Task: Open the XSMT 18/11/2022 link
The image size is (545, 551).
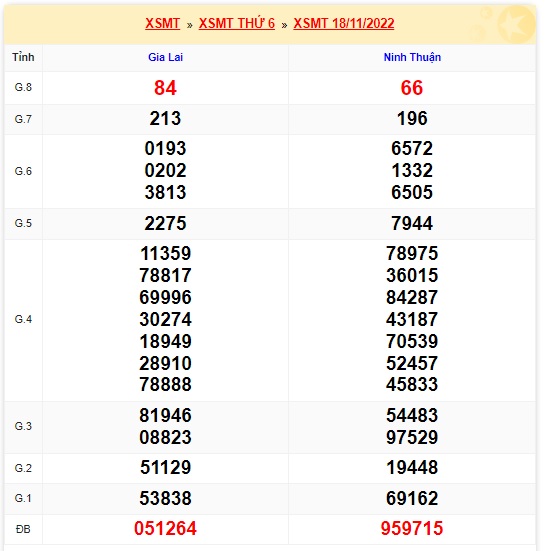Action: [344, 24]
